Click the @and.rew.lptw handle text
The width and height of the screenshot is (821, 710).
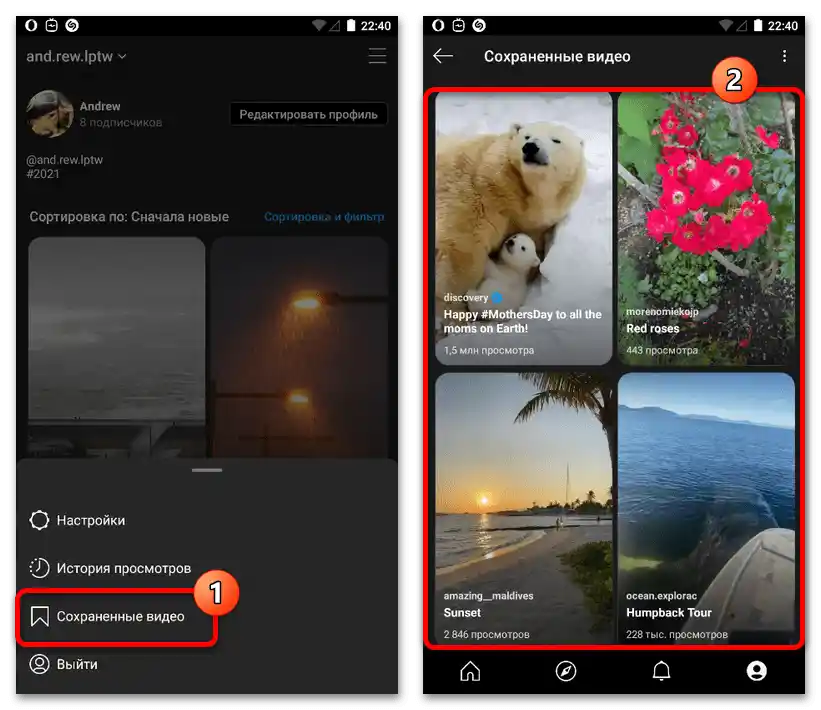coord(64,160)
